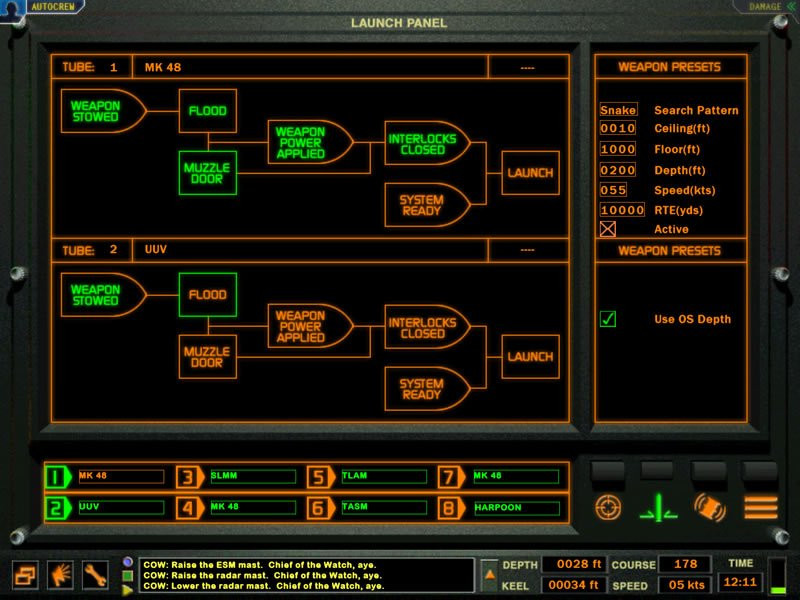
Task: Click the RTE(yds) value field 10000
Action: click(622, 210)
